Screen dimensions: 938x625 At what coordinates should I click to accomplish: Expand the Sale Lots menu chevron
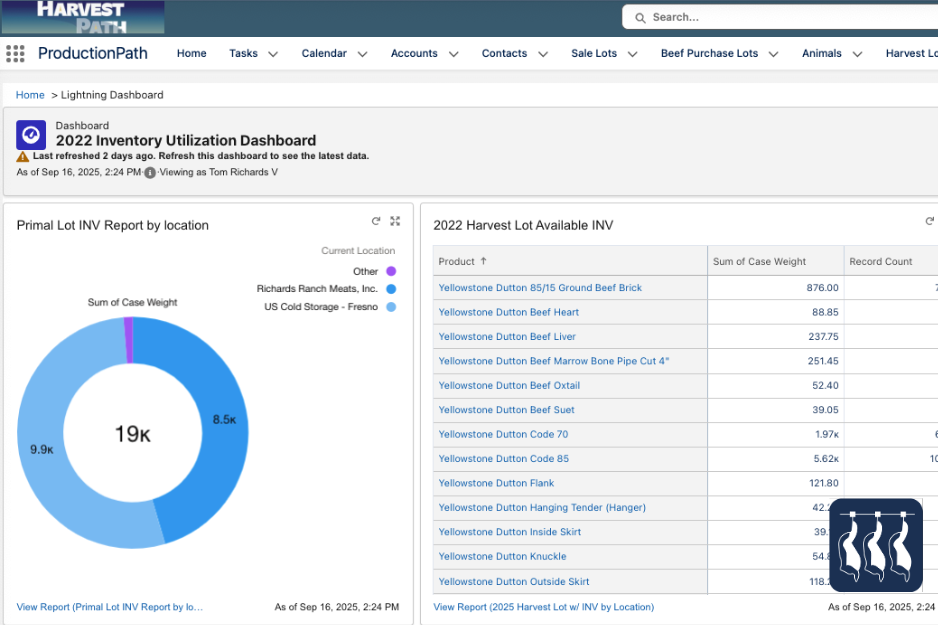[x=632, y=54]
